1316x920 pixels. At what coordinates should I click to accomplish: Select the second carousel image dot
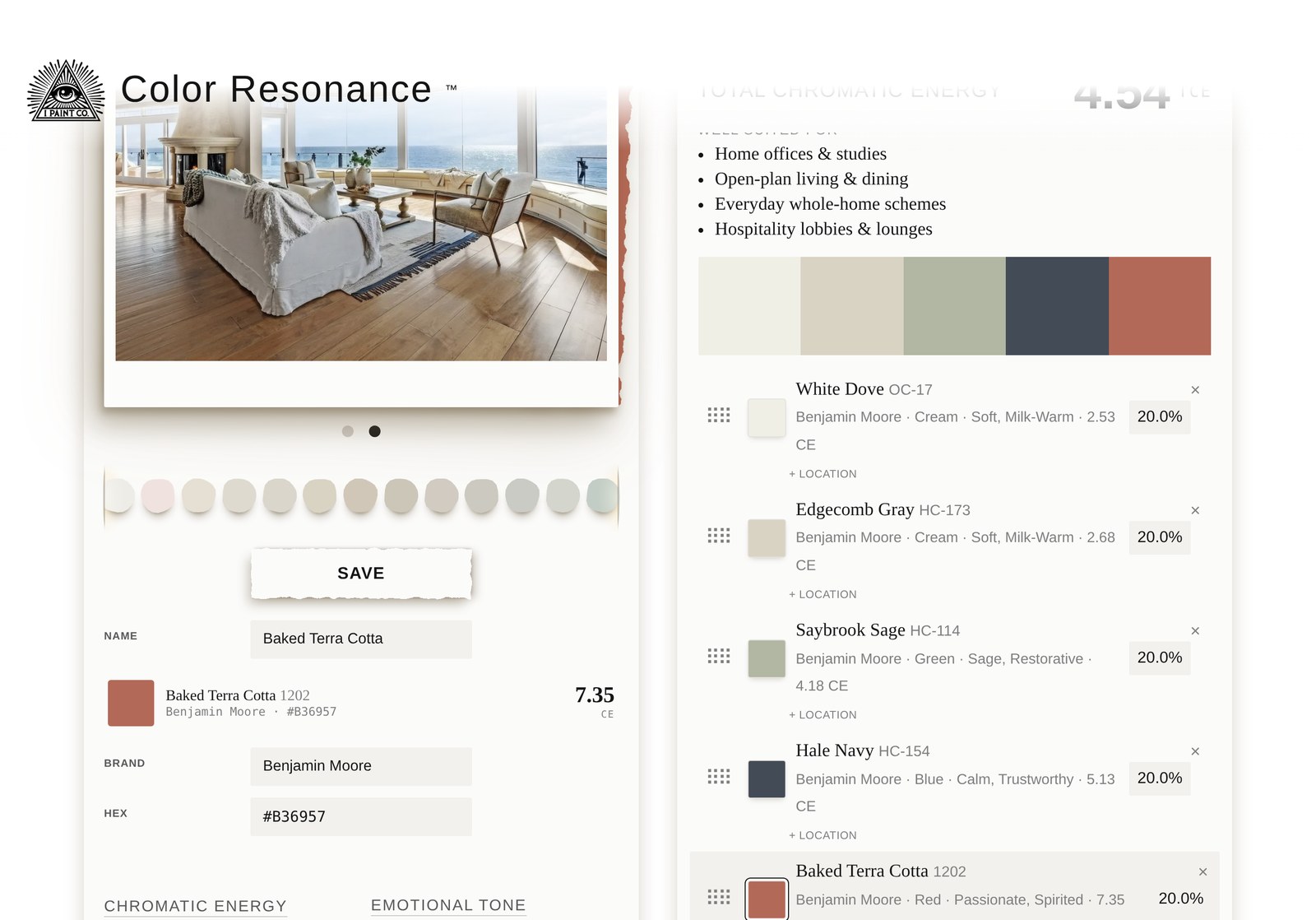coord(374,431)
